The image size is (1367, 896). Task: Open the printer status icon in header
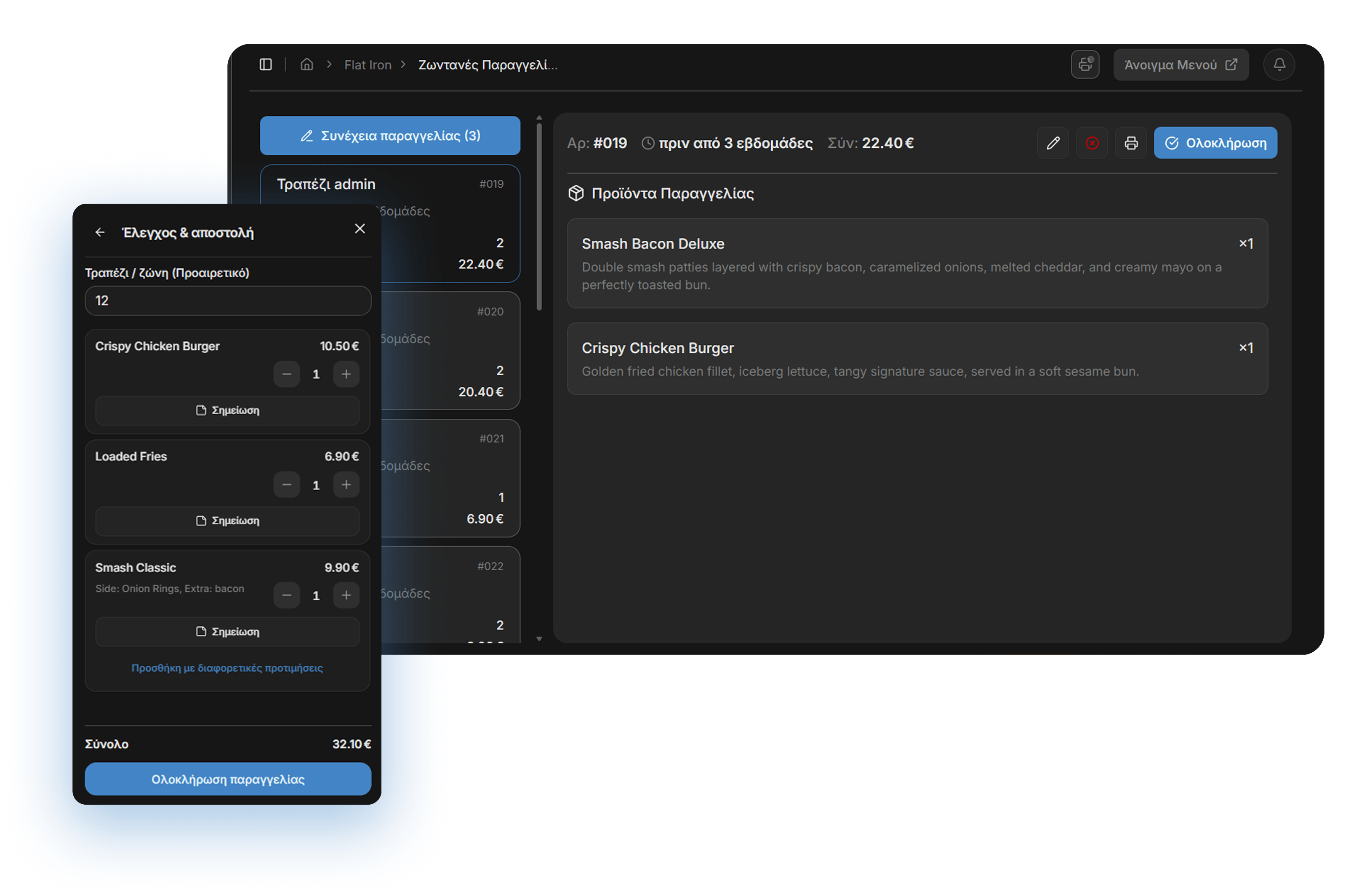coord(1085,64)
